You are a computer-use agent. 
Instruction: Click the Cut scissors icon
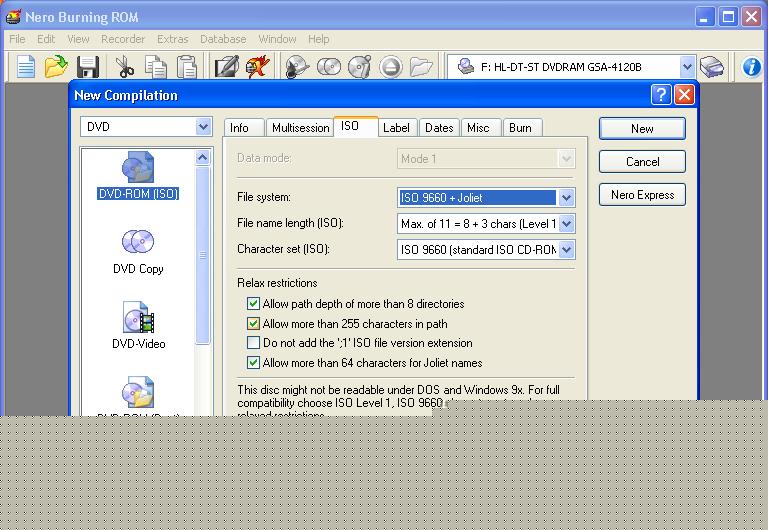pyautogui.click(x=124, y=67)
